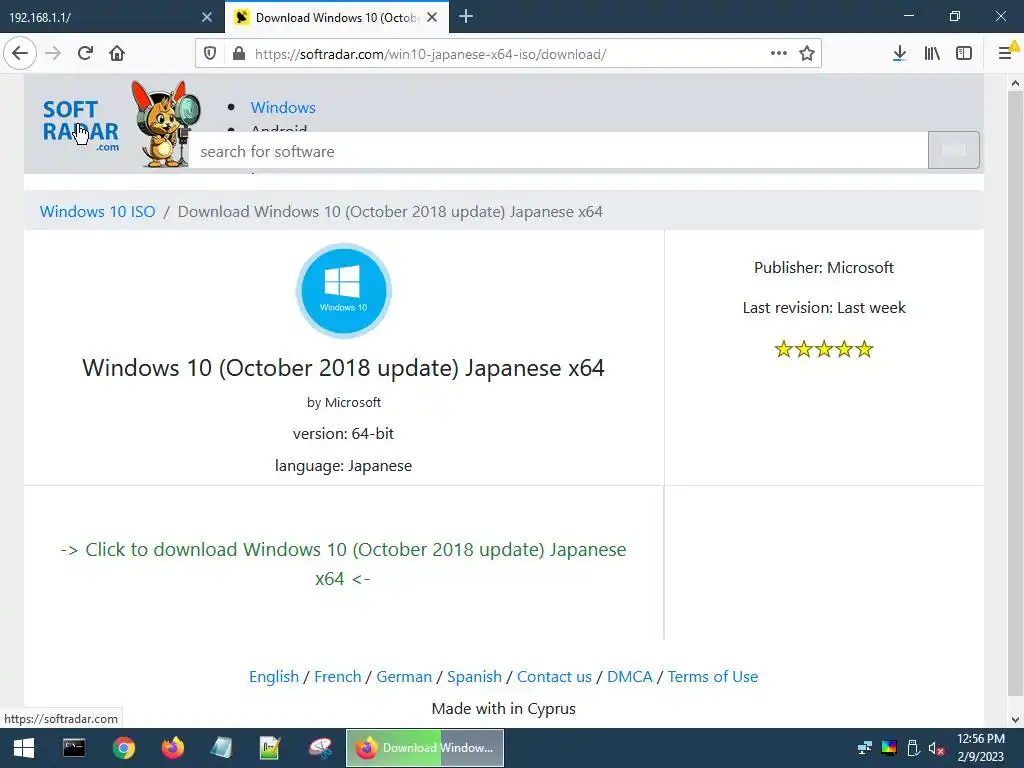Close the Download Windows 10 tab
Image resolution: width=1024 pixels, height=768 pixels.
tap(432, 17)
